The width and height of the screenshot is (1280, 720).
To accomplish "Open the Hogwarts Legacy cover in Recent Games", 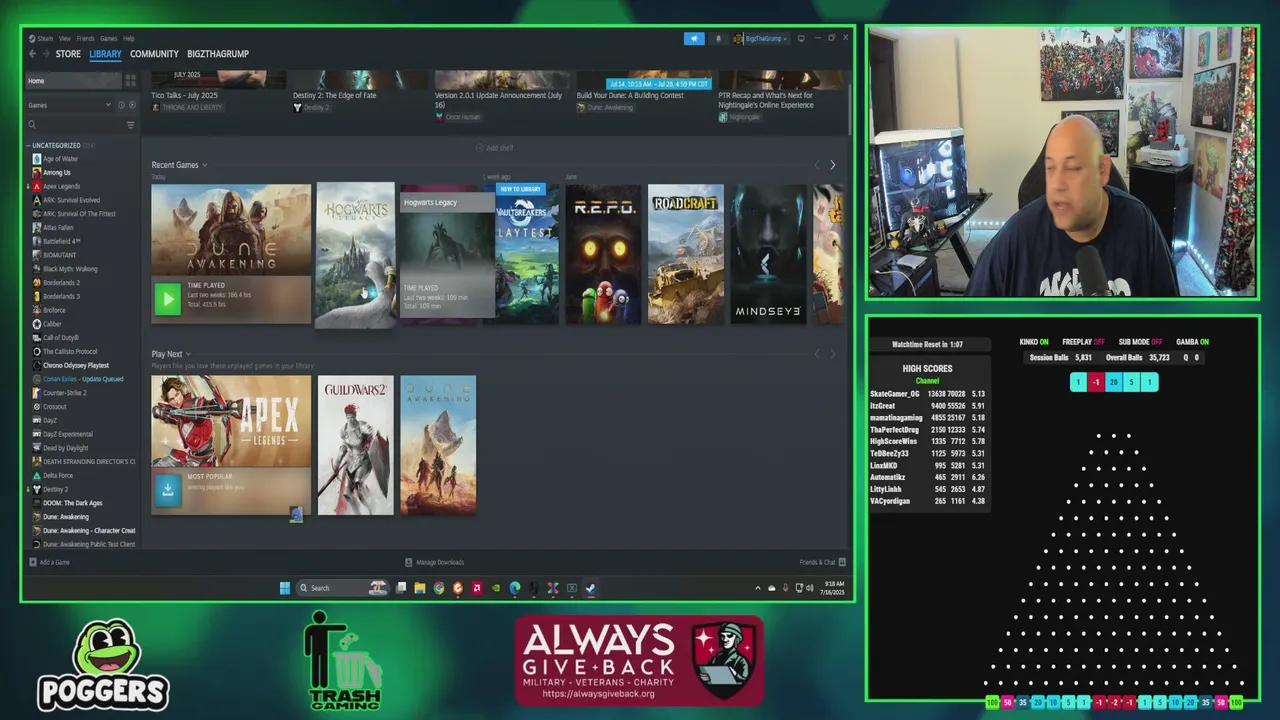I will point(356,255).
